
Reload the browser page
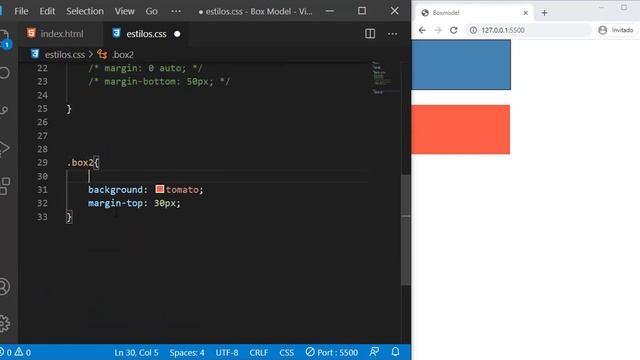(453, 30)
